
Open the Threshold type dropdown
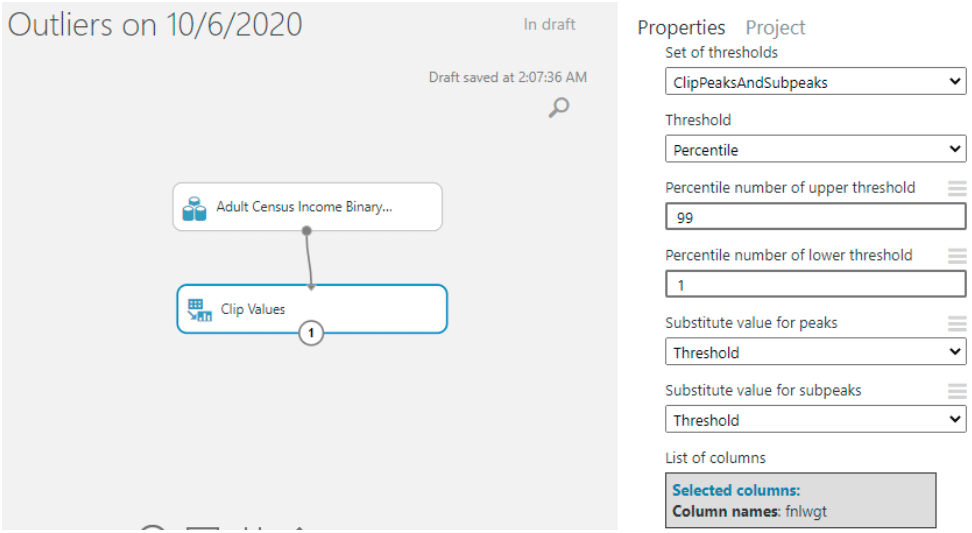815,150
